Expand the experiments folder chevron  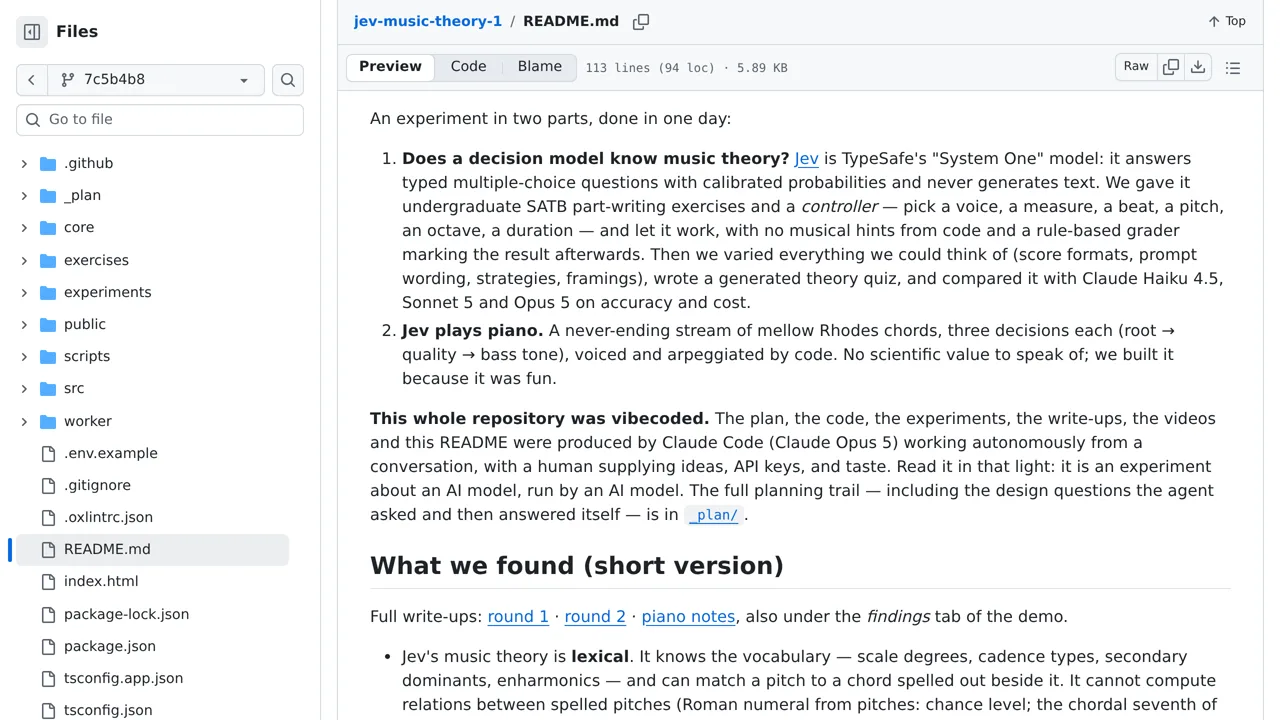click(x=24, y=292)
